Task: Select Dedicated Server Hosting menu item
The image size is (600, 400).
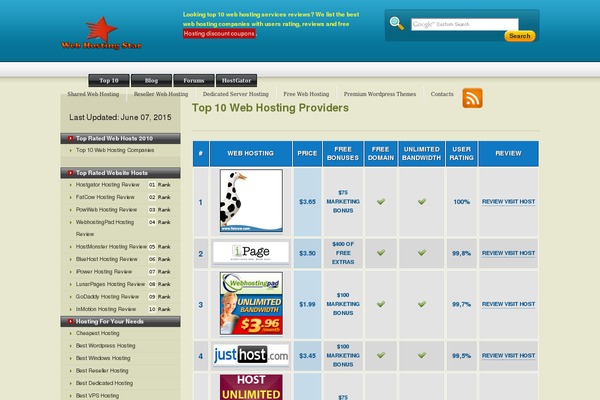Action: point(235,94)
